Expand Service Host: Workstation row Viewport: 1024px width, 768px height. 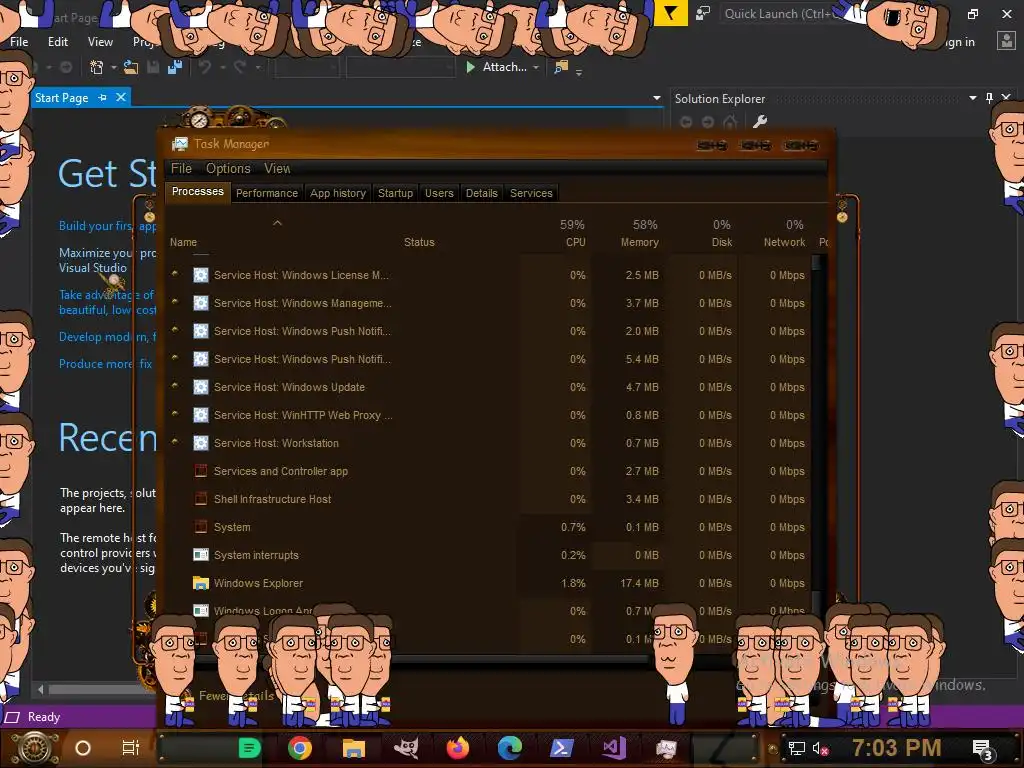pos(175,441)
